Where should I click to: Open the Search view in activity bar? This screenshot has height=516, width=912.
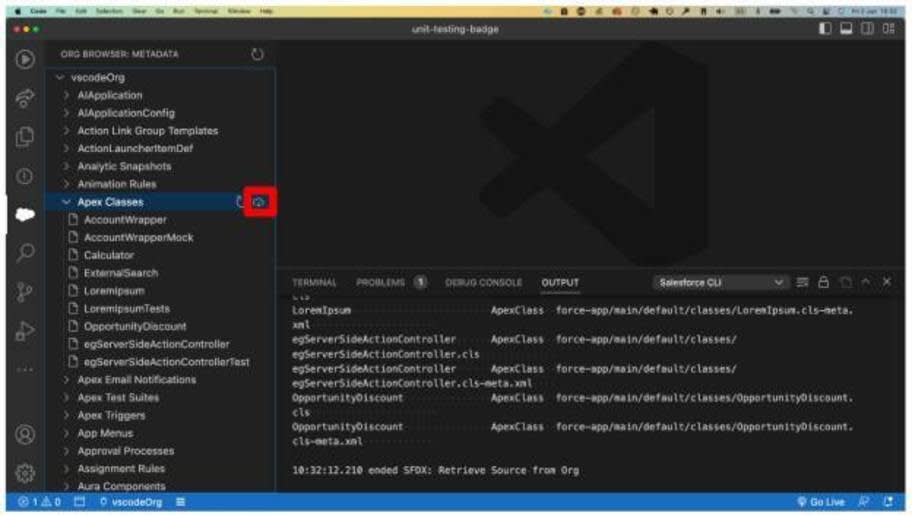point(25,253)
